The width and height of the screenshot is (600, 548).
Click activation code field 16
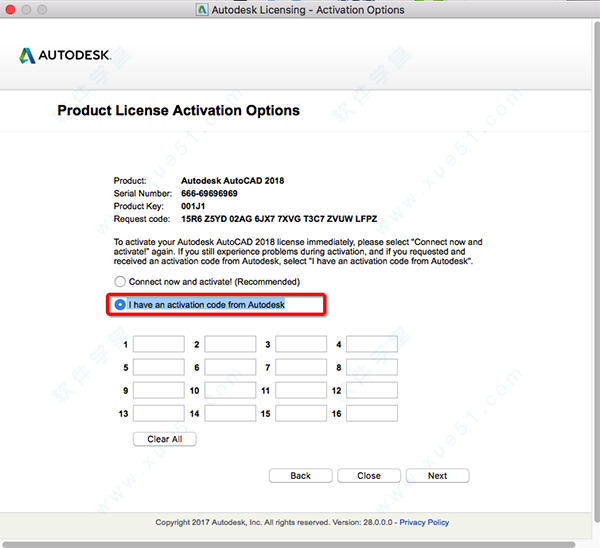[x=372, y=413]
